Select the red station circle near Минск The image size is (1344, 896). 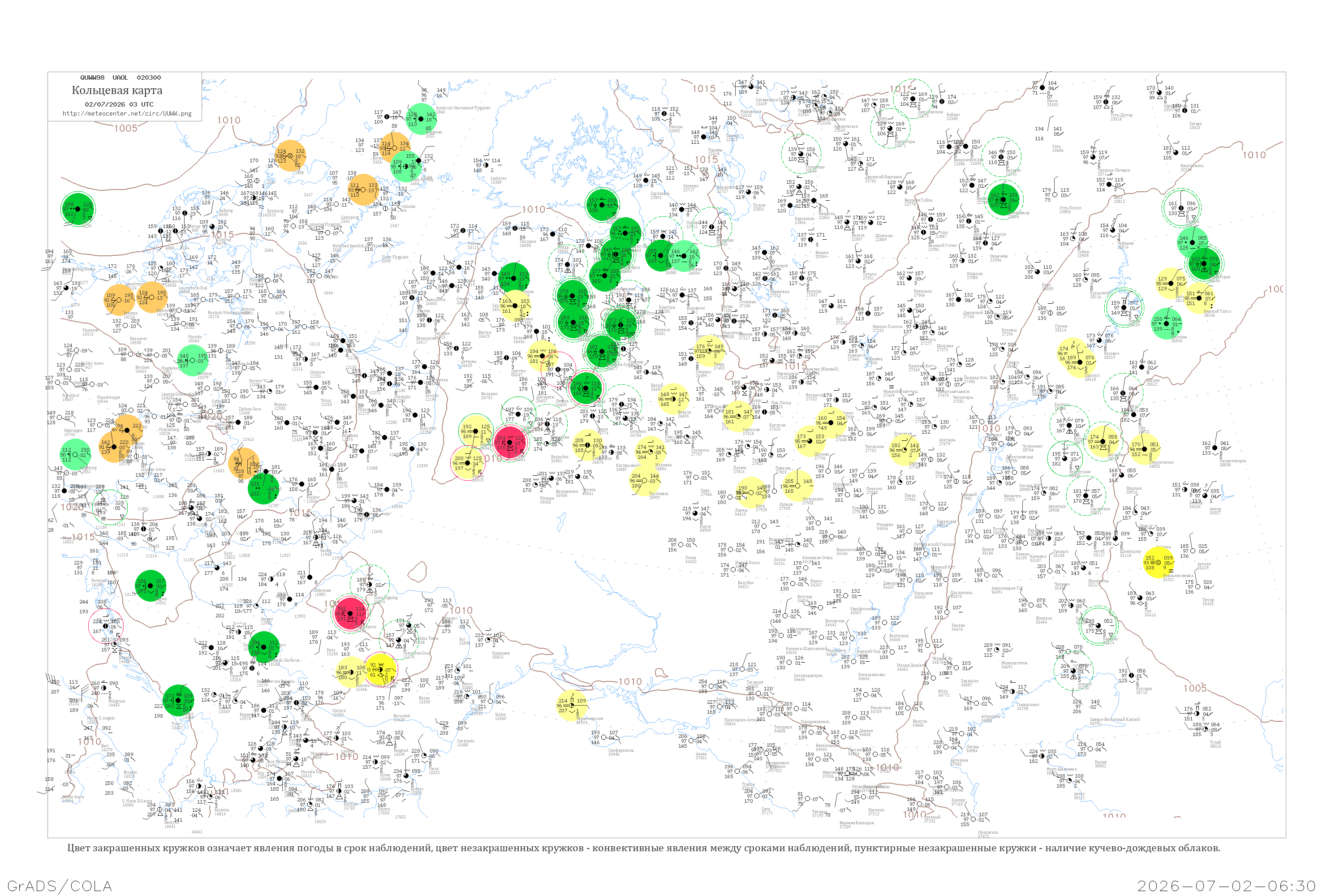click(x=509, y=441)
